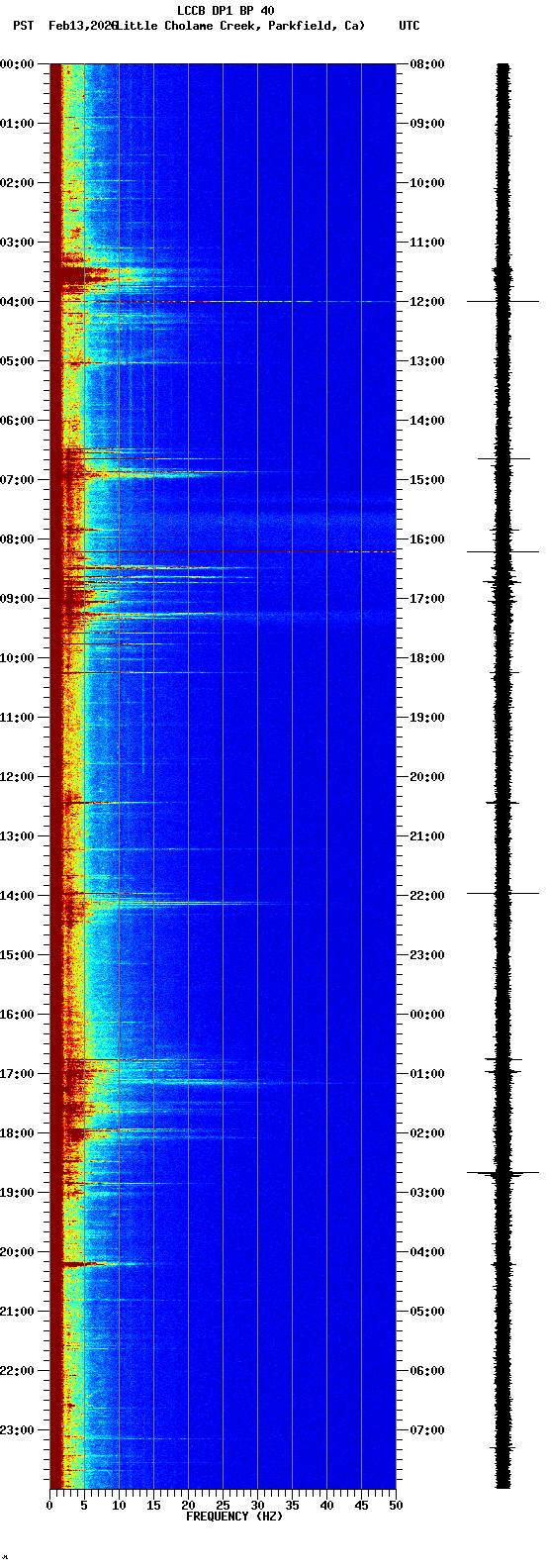
Task: Choose the 14:00 UTC time label
Action: pos(428,421)
